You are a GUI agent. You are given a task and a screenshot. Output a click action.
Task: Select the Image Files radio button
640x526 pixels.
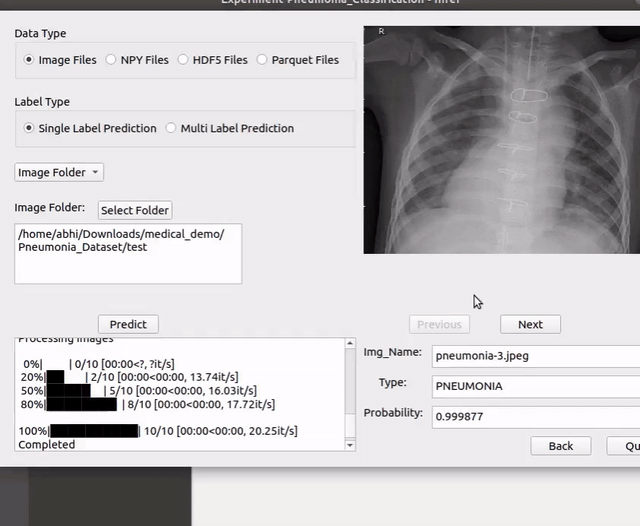(x=29, y=60)
